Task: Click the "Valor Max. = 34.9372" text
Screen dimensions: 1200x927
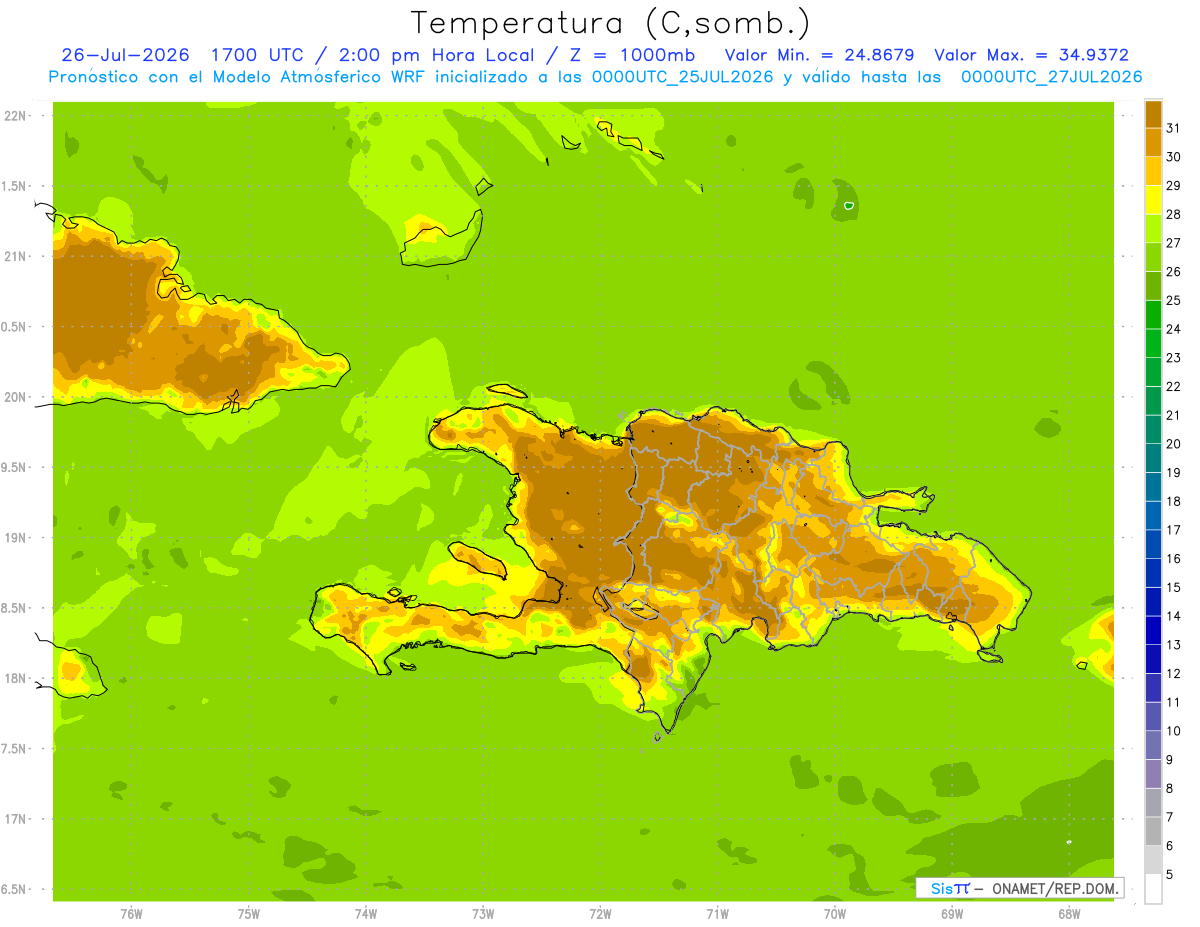Action: click(x=1031, y=55)
